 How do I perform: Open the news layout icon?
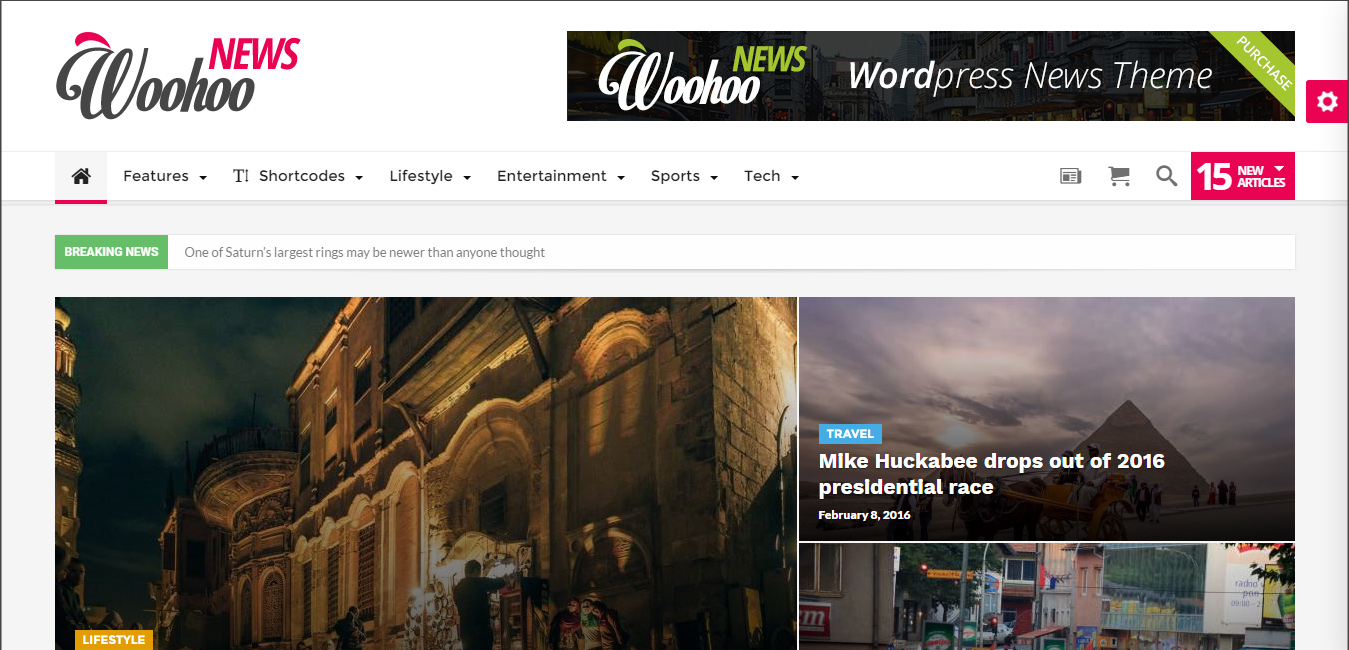coord(1070,176)
